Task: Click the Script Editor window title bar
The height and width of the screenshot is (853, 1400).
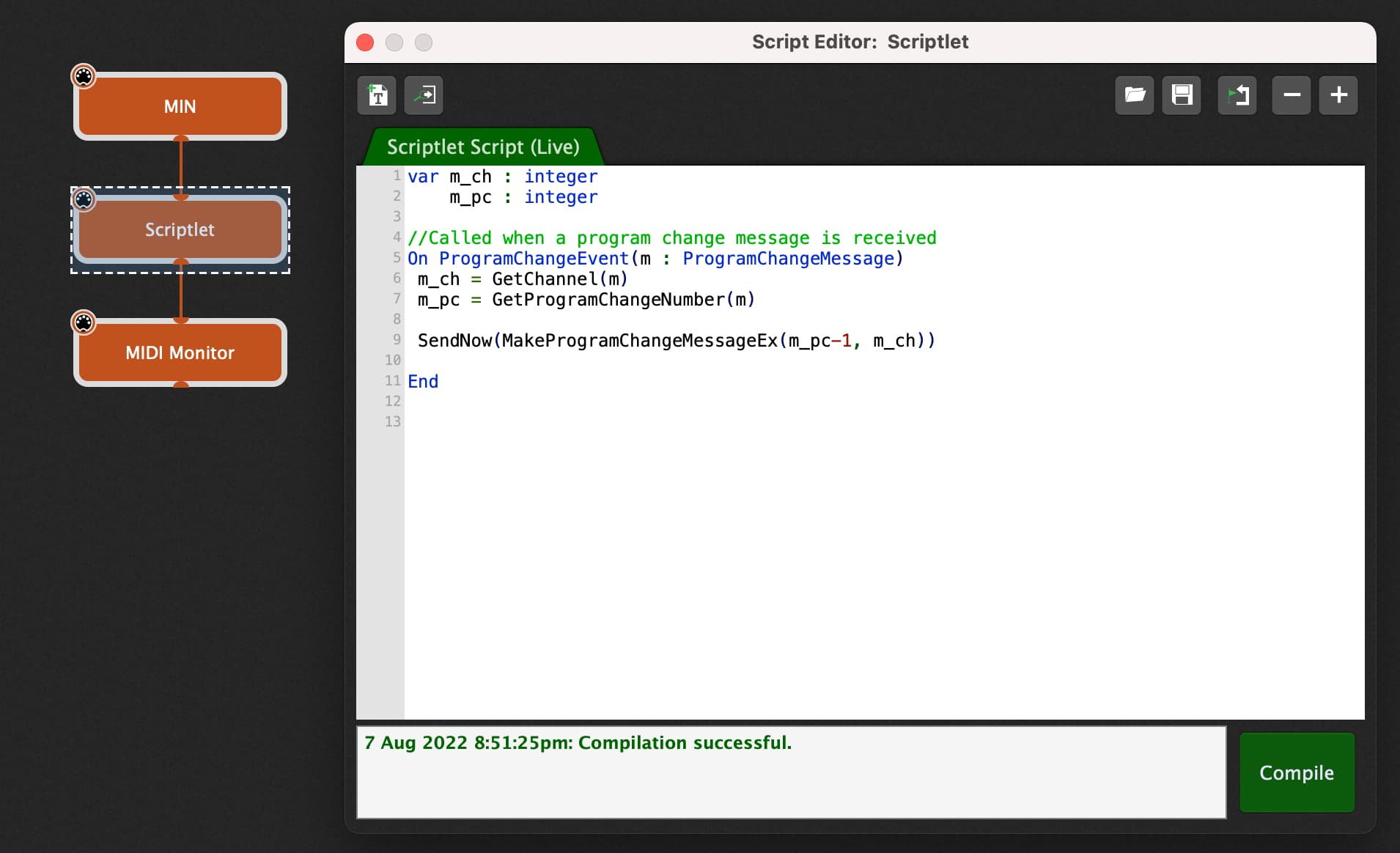Action: [860, 42]
